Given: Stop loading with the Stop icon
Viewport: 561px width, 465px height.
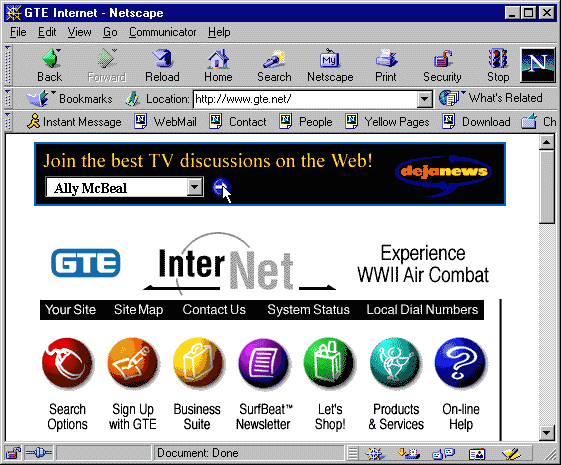Looking at the screenshot, I should click(498, 59).
